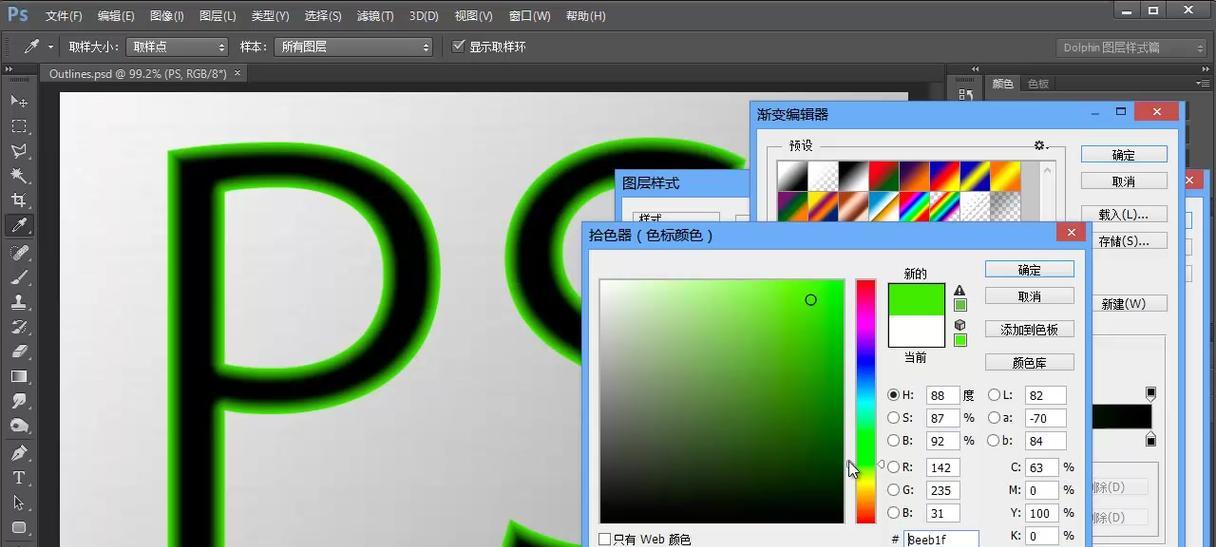The image size is (1216, 547).
Task: Open the color panel flyout menu
Action: (x=1203, y=84)
